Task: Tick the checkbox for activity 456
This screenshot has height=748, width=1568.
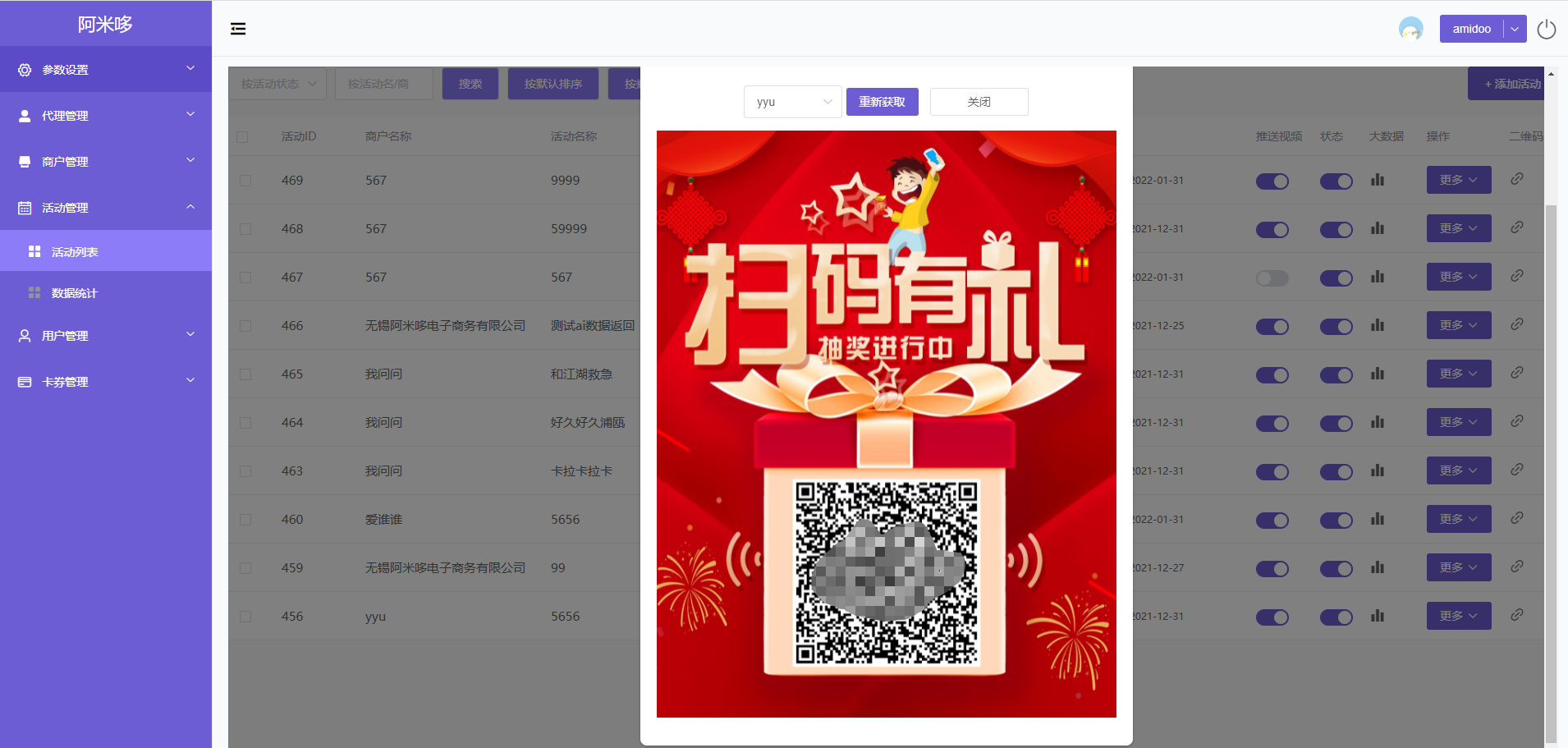Action: pyautogui.click(x=245, y=617)
